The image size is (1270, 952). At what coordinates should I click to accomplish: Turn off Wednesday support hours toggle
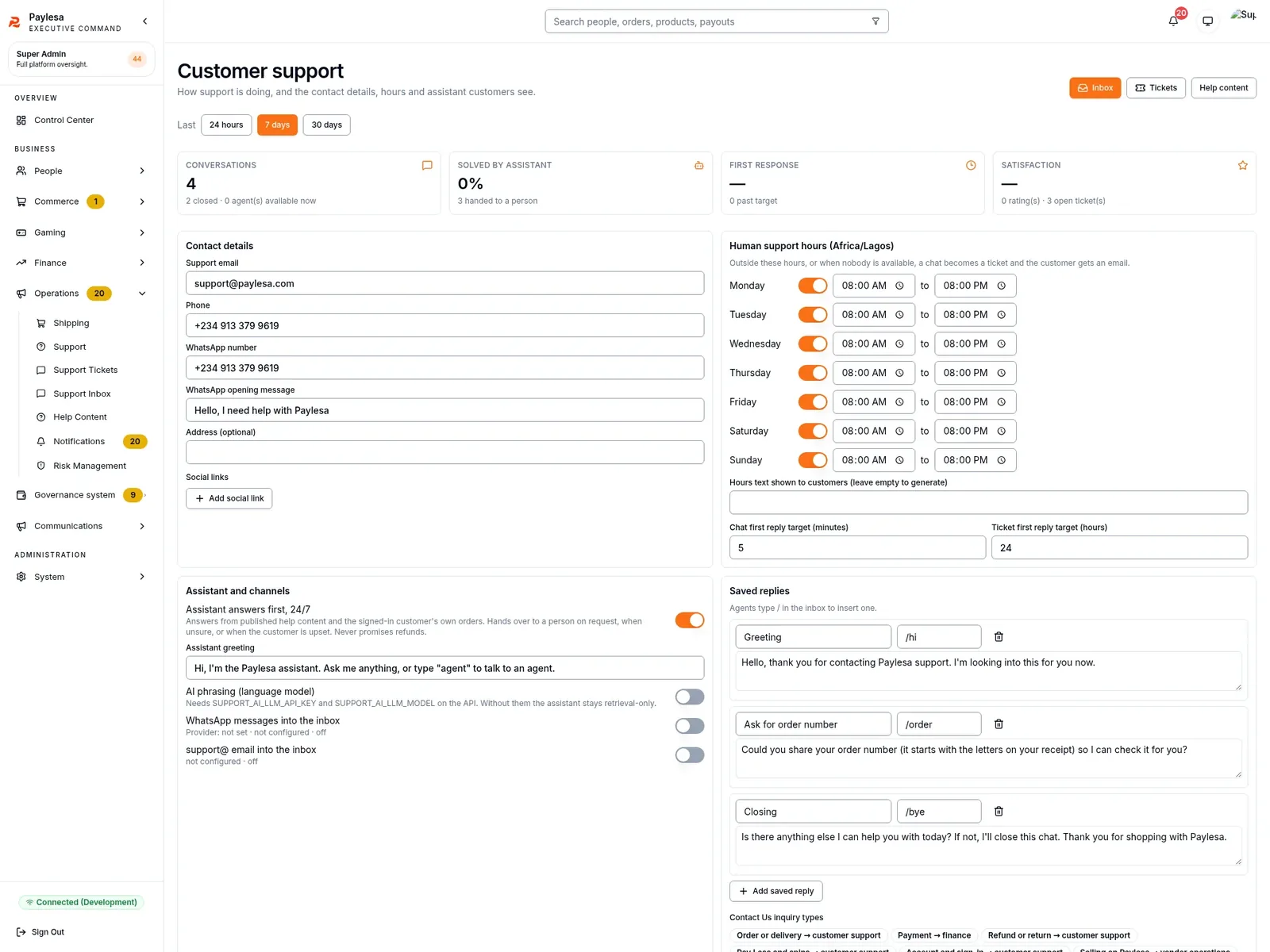[813, 344]
